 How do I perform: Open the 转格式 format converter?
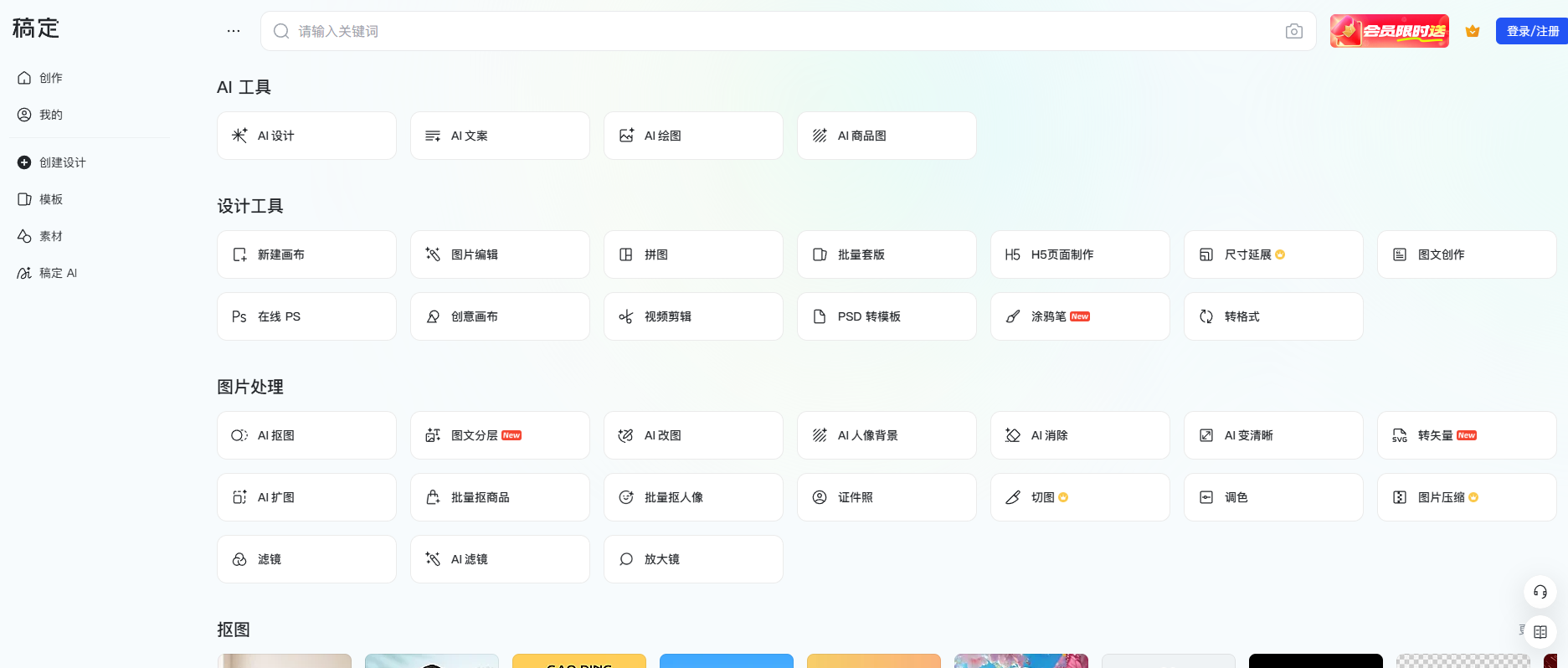pyautogui.click(x=1273, y=316)
